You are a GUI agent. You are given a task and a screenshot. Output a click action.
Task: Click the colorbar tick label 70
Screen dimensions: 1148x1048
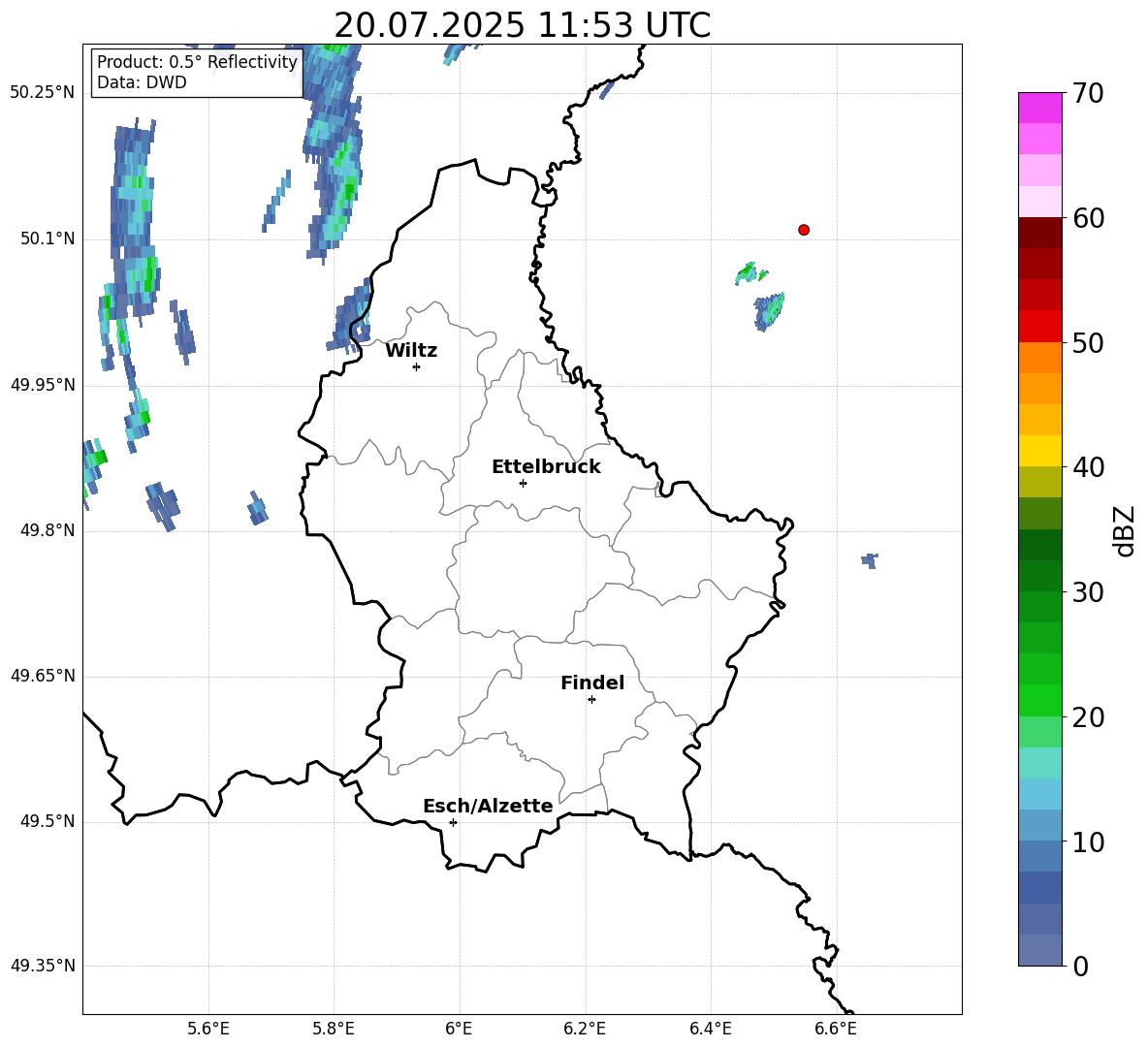click(1089, 93)
